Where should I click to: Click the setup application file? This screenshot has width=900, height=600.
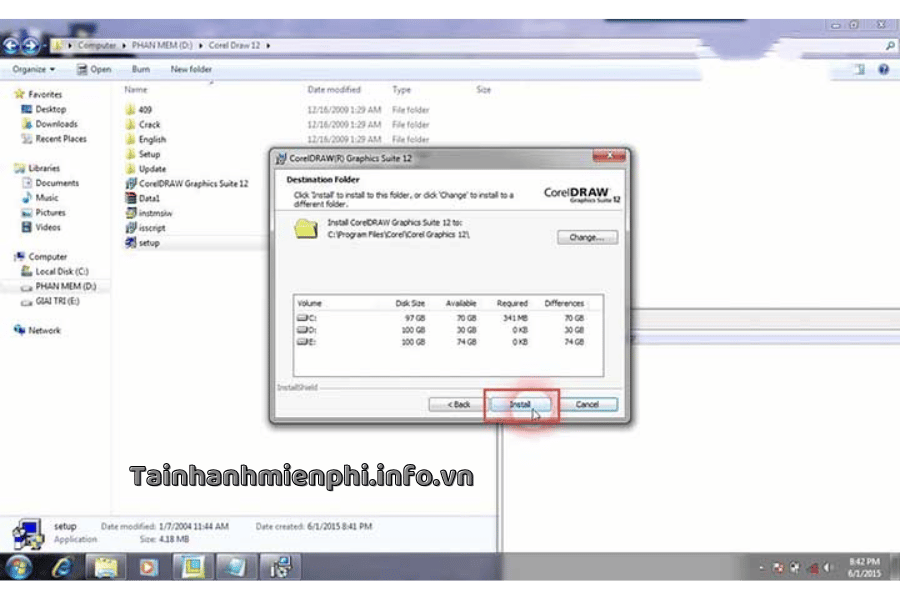[x=148, y=242]
